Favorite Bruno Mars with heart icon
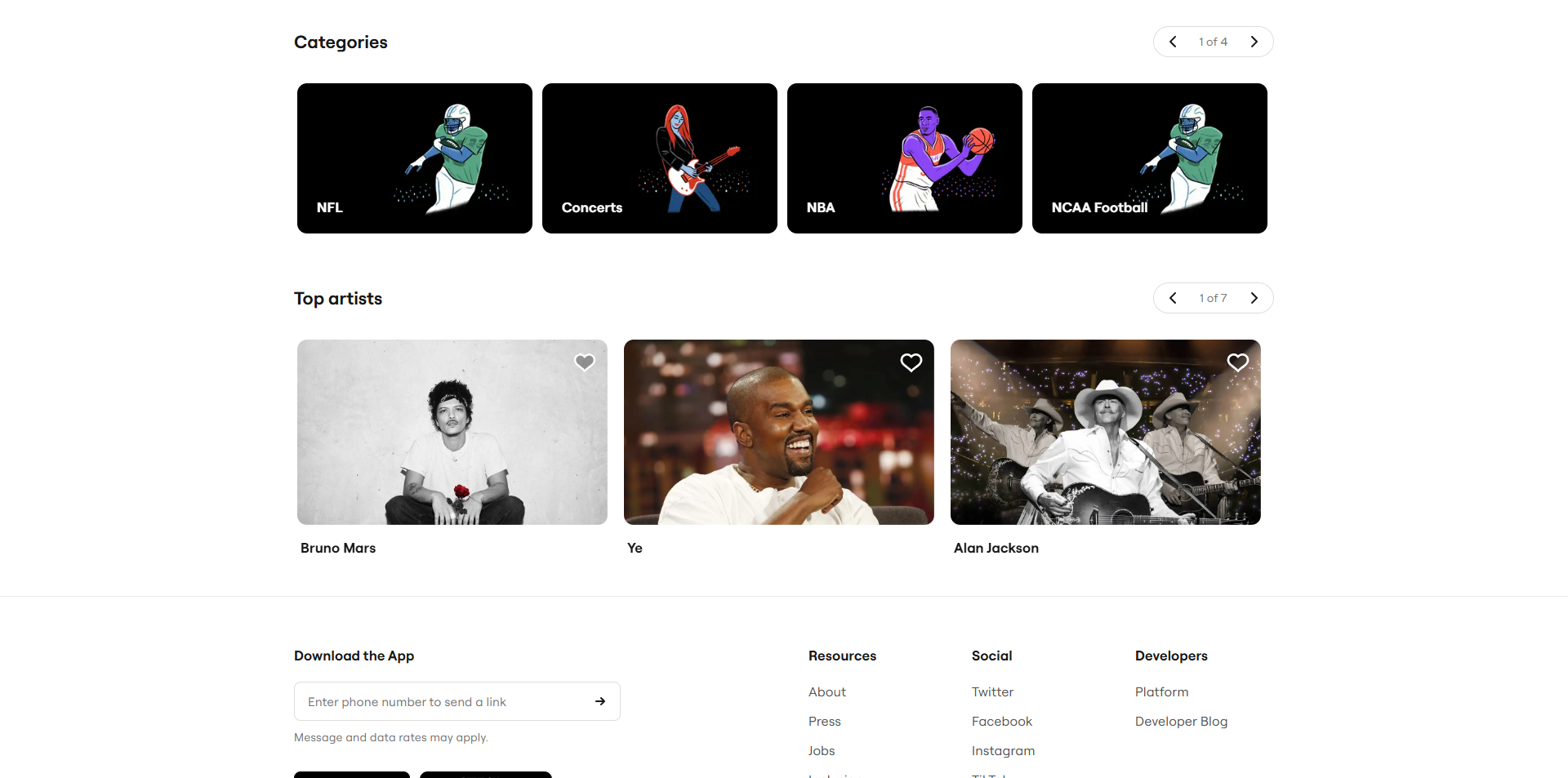The height and width of the screenshot is (778, 1568). (x=585, y=362)
